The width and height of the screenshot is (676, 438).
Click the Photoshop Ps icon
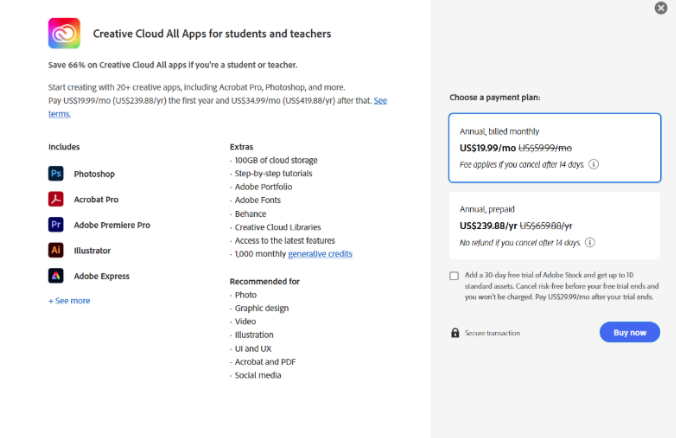pos(56,174)
